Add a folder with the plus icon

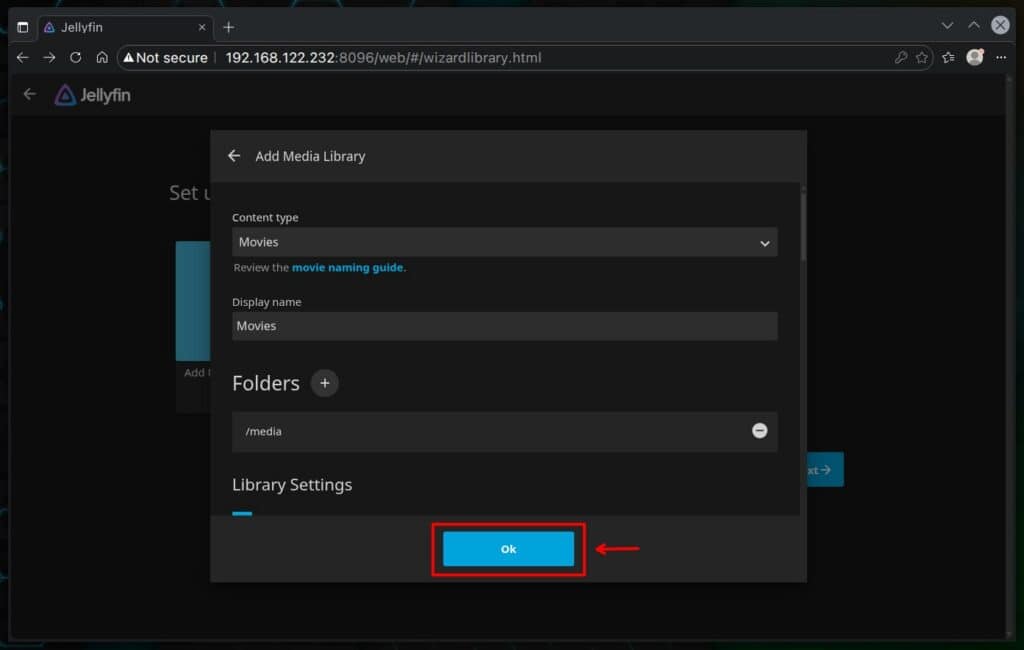click(324, 383)
